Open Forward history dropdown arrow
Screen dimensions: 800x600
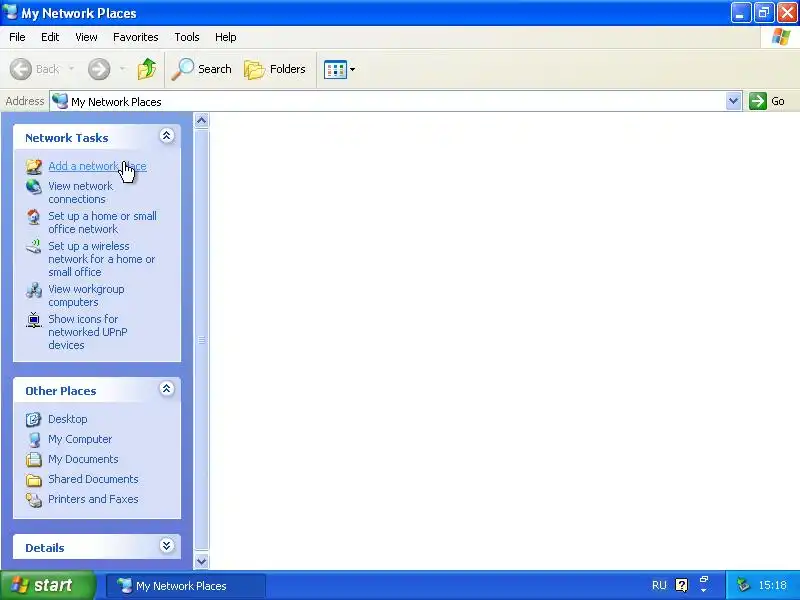coord(122,68)
